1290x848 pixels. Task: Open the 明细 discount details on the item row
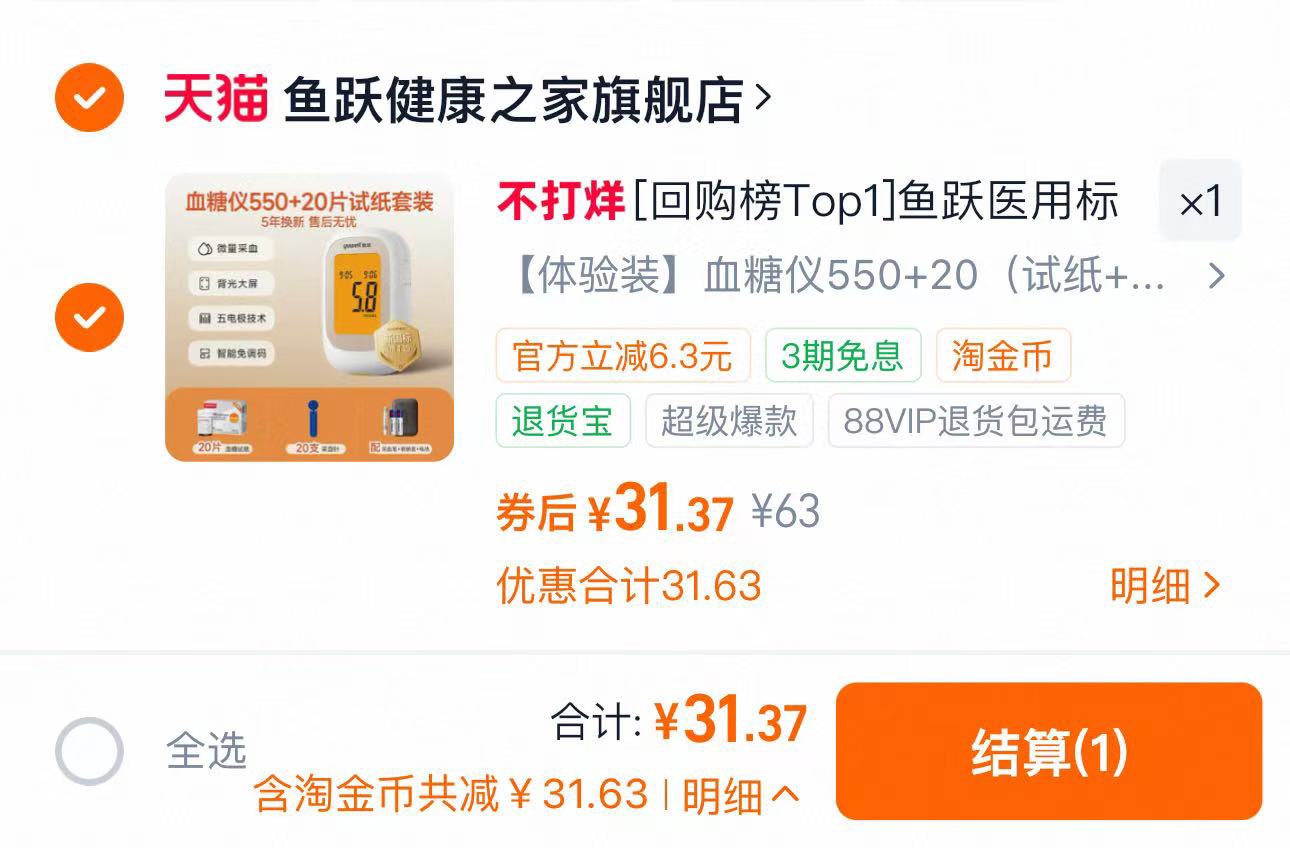tap(1166, 585)
